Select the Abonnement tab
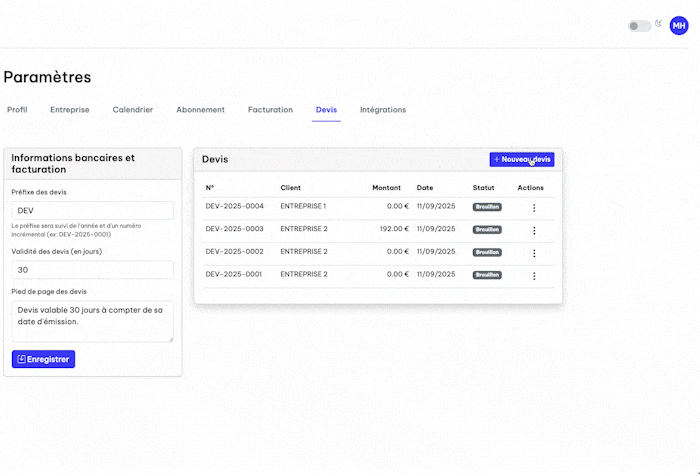 point(200,109)
